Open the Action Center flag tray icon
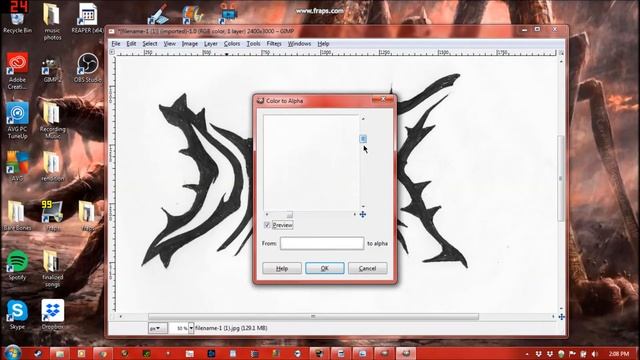The height and width of the screenshot is (360, 640). click(x=572, y=354)
